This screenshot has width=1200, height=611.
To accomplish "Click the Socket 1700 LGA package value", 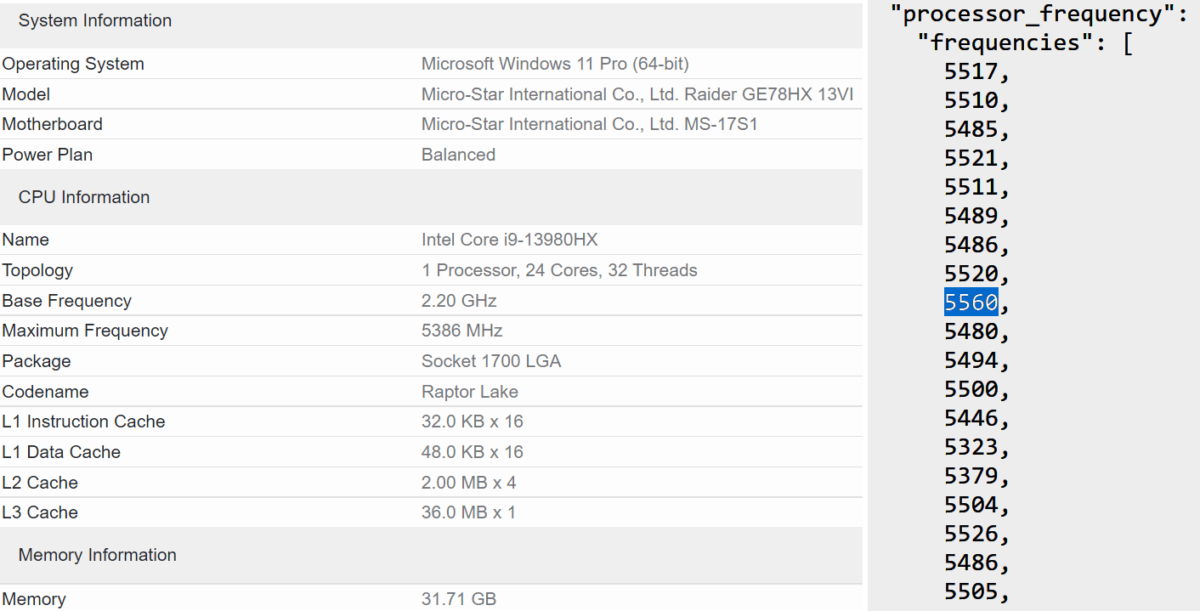I will pos(491,361).
